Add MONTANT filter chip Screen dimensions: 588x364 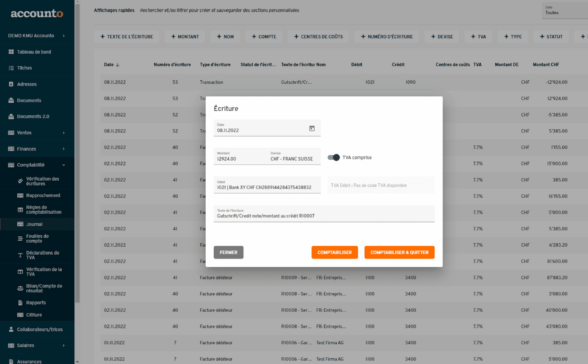pos(185,37)
